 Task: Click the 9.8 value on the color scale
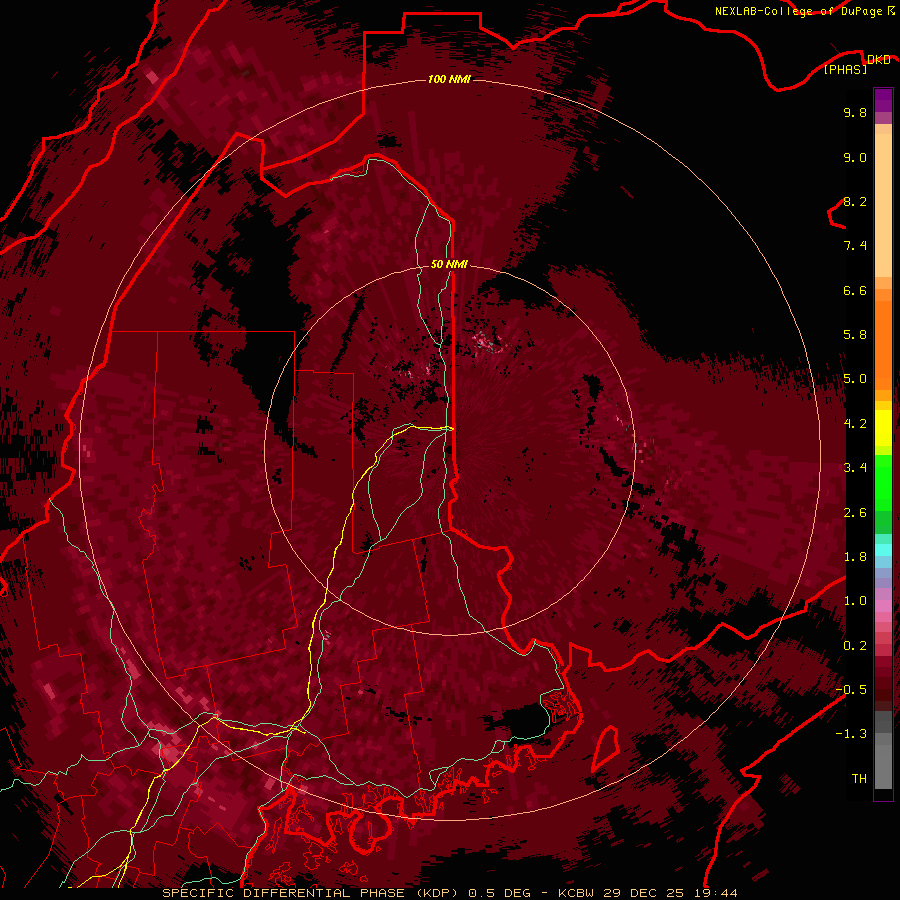(855, 113)
